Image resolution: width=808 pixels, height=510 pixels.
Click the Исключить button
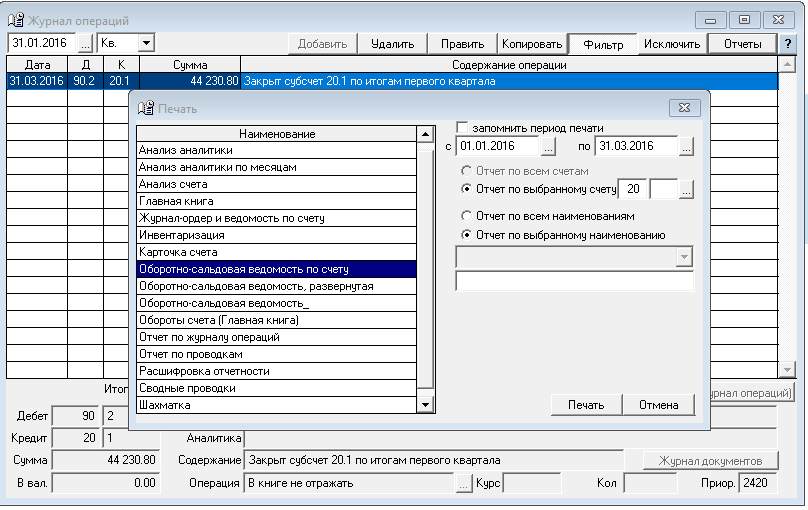(672, 44)
